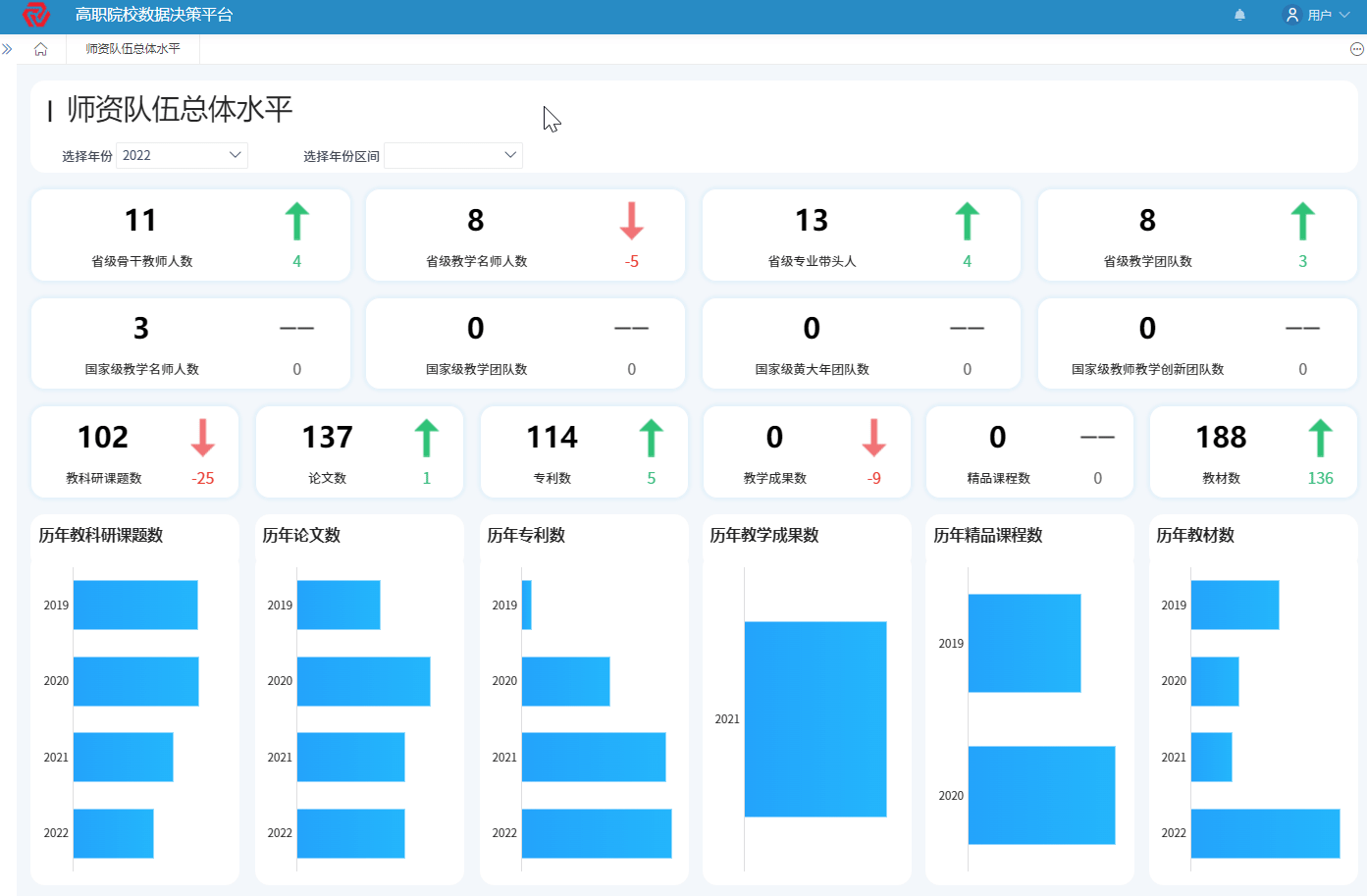Click the 高职院校数据决策平台 title
Viewport: 1367px width, 896px height.
pyautogui.click(x=154, y=15)
